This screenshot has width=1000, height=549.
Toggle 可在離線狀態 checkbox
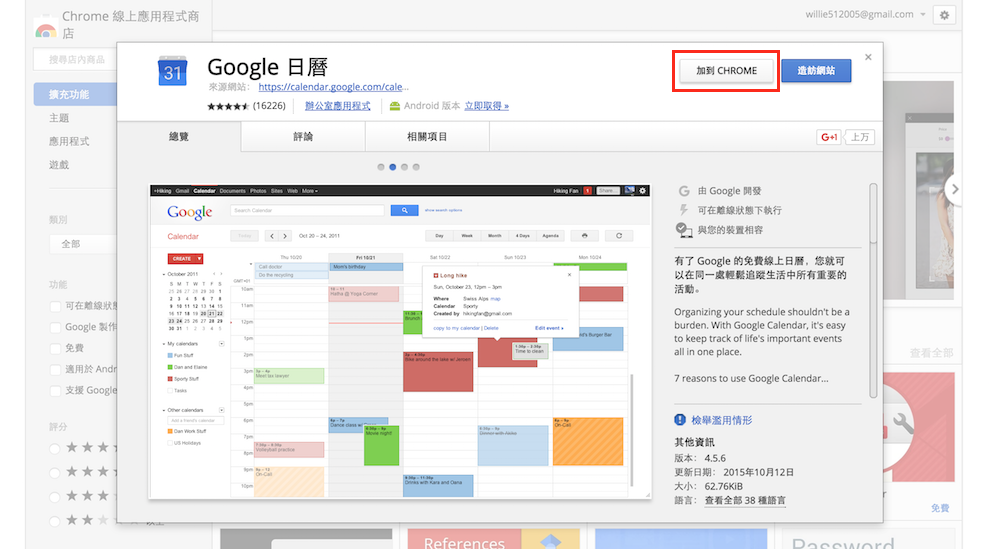55,307
